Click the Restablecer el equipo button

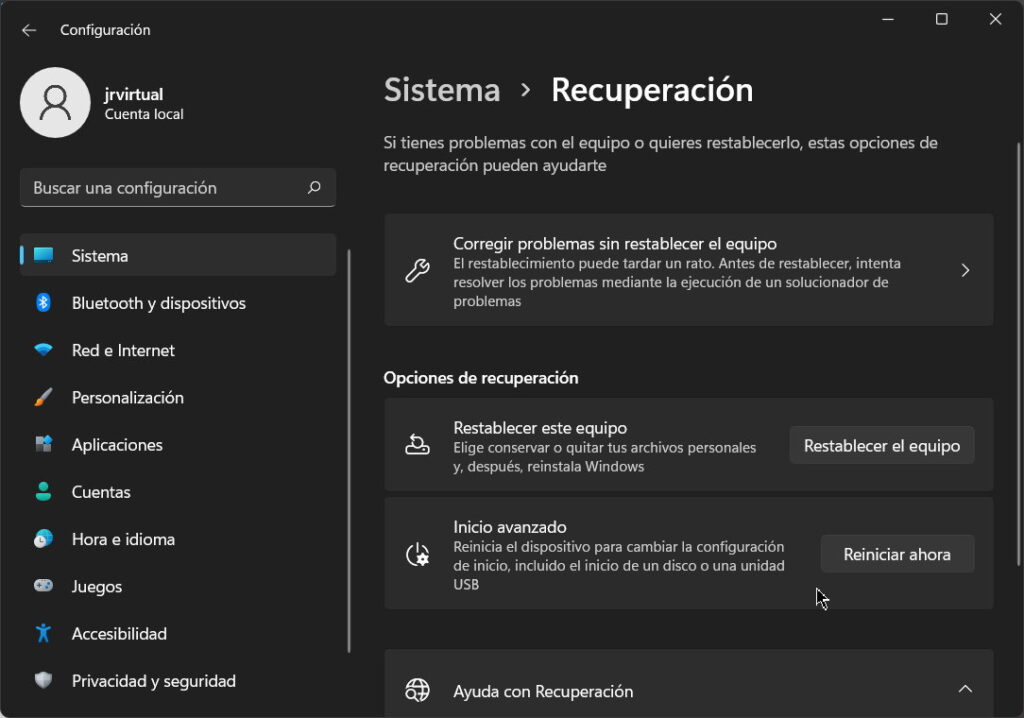click(x=881, y=445)
